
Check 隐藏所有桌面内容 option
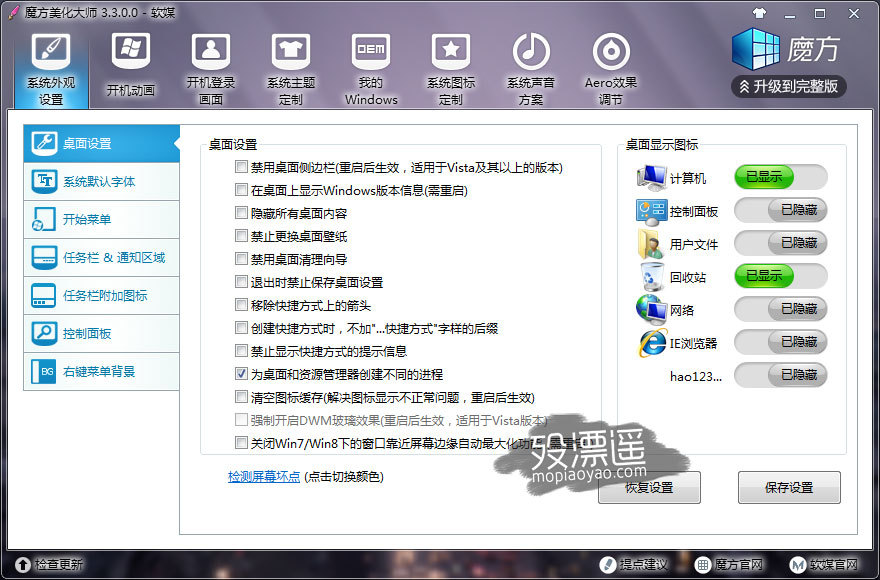241,213
